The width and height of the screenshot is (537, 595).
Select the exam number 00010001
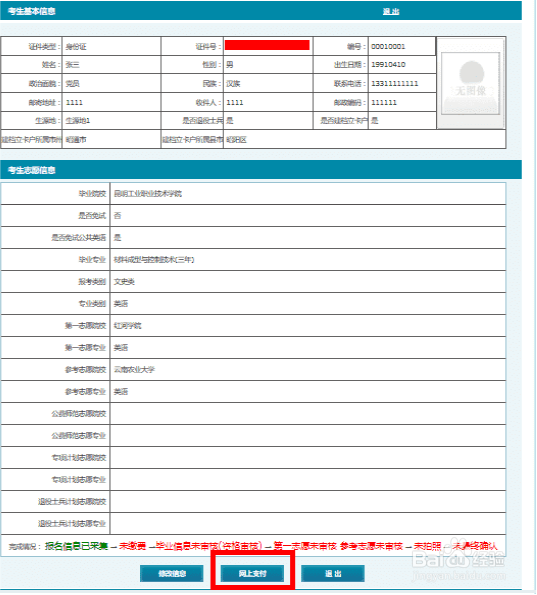point(388,46)
